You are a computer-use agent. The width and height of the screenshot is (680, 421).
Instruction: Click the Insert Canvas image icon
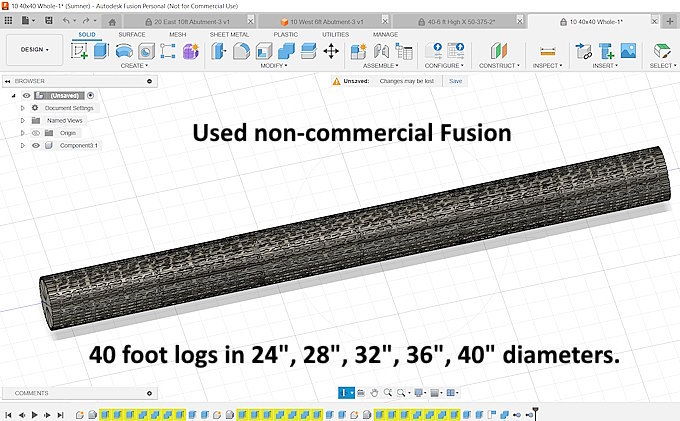coord(628,51)
